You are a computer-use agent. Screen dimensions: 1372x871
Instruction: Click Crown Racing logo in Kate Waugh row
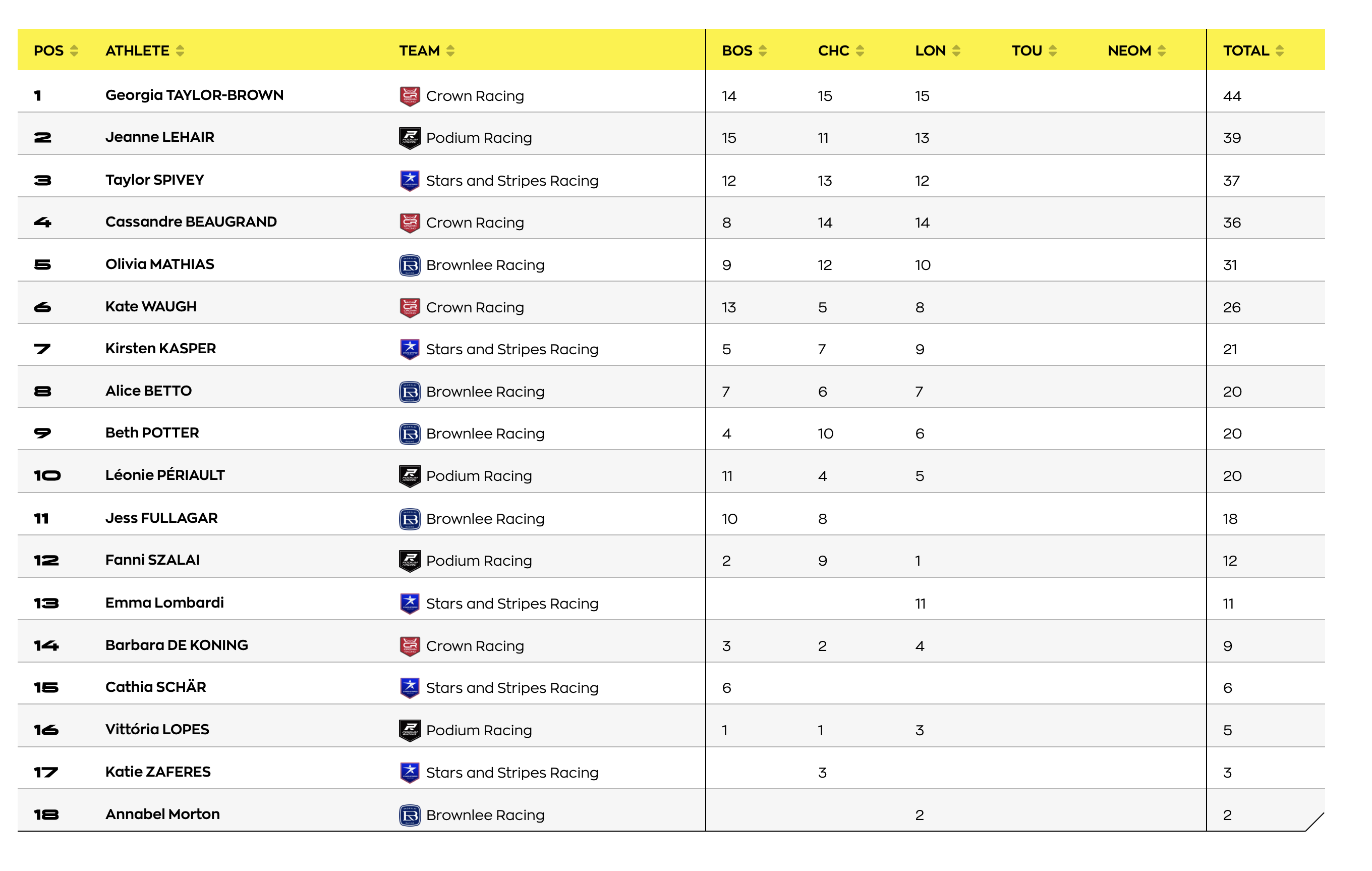(410, 307)
